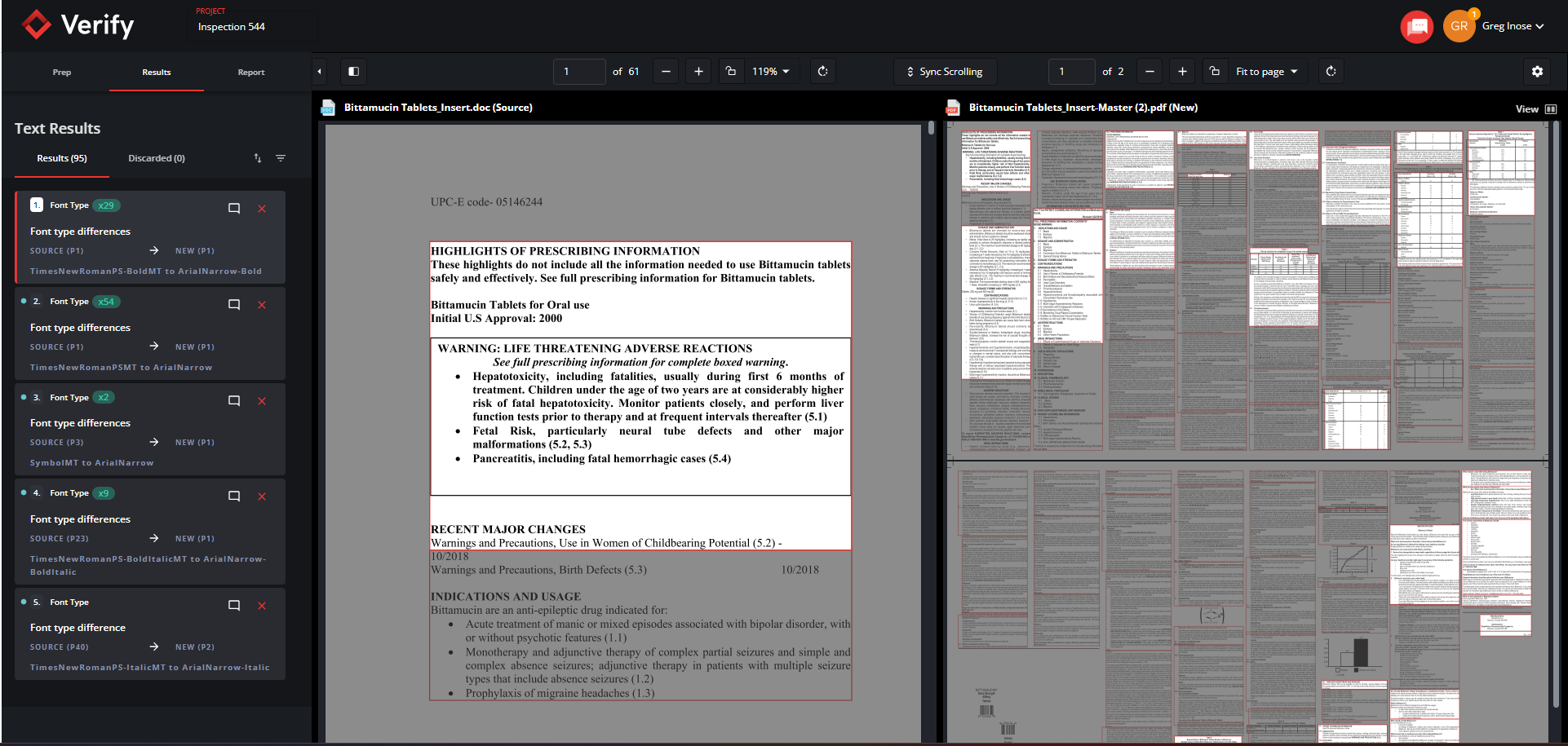The height and width of the screenshot is (746, 1568).
Task: Switch to the Results tab
Action: click(x=157, y=73)
